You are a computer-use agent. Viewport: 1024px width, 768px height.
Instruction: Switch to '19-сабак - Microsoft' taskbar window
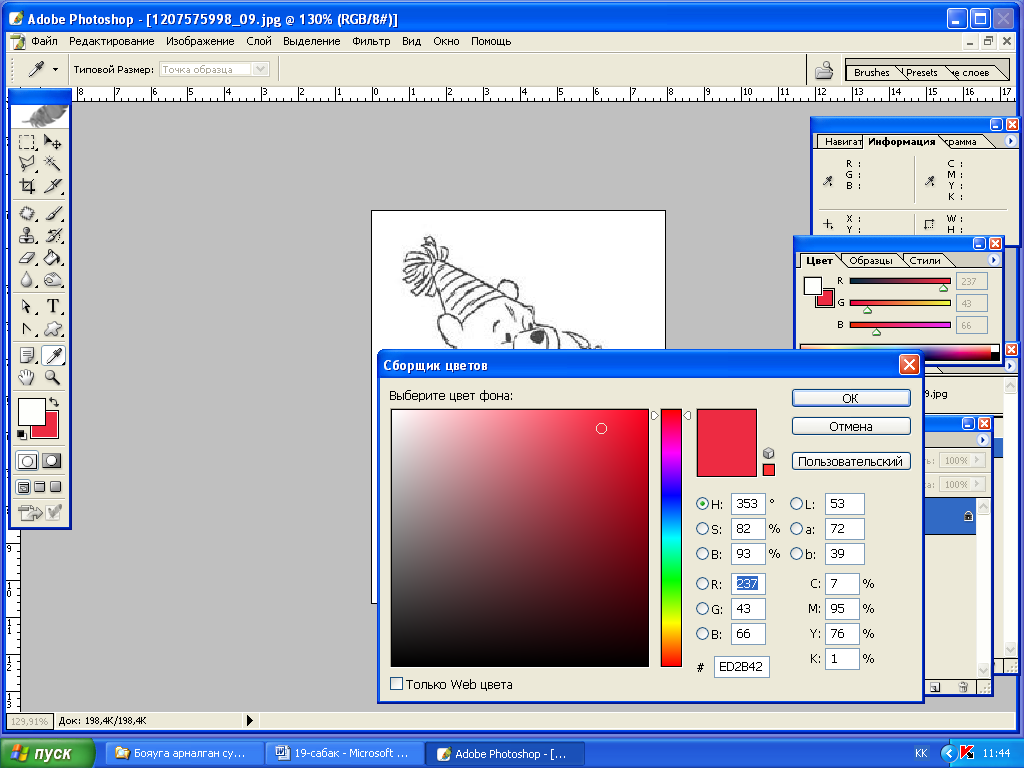(x=344, y=754)
